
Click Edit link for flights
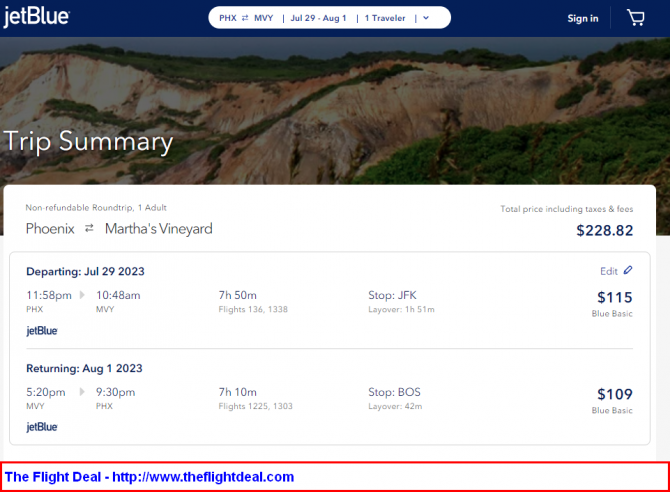tap(609, 271)
